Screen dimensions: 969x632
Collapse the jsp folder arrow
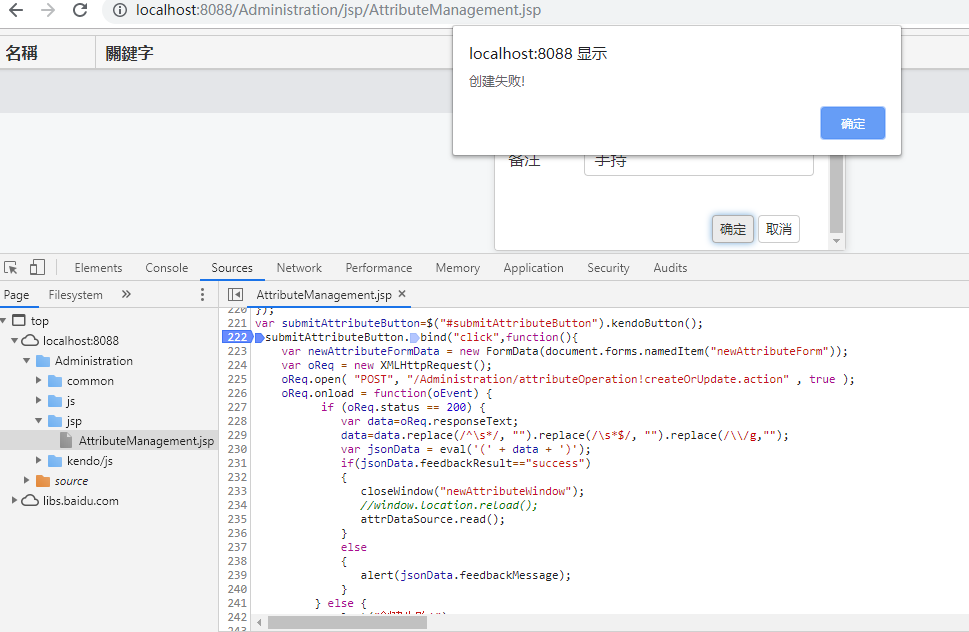(x=38, y=421)
